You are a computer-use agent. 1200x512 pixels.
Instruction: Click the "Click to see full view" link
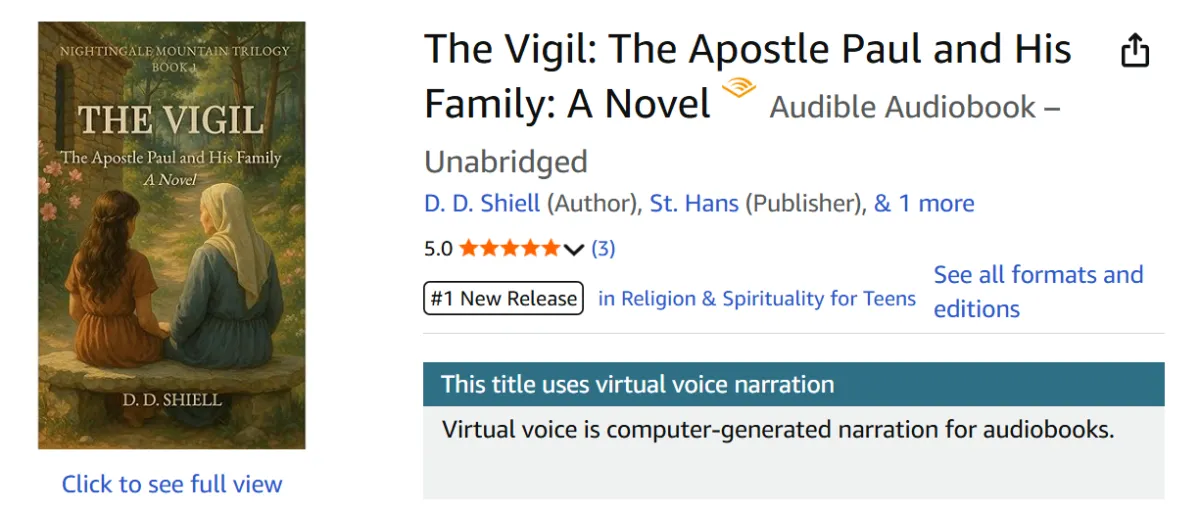pos(172,485)
